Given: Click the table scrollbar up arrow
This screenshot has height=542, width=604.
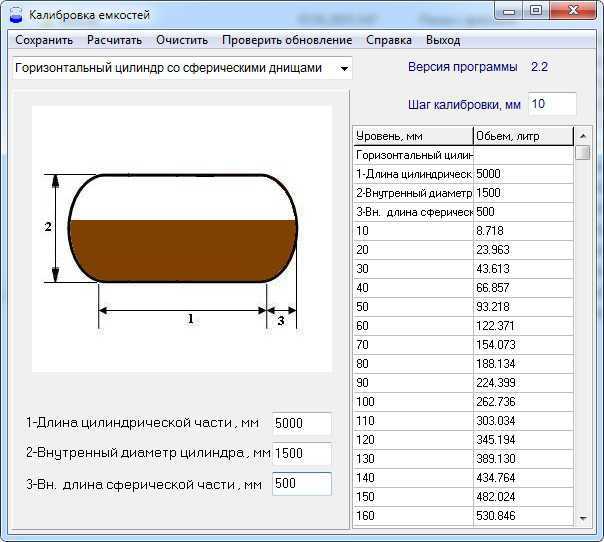Looking at the screenshot, I should coord(583,136).
